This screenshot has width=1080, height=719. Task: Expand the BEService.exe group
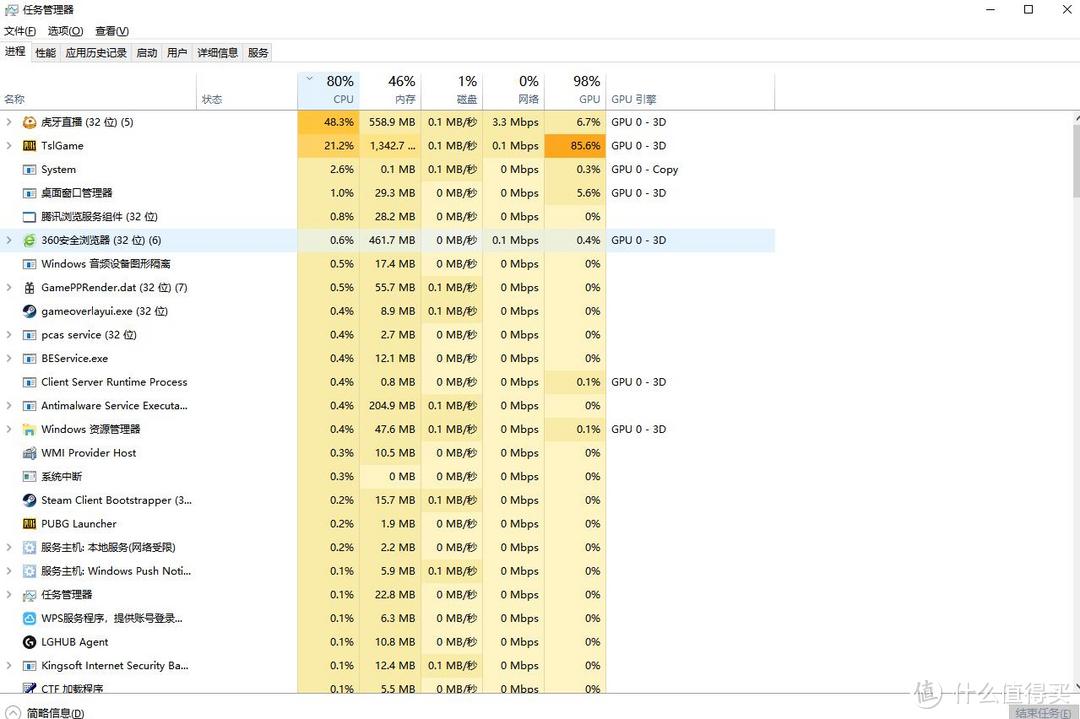point(9,358)
